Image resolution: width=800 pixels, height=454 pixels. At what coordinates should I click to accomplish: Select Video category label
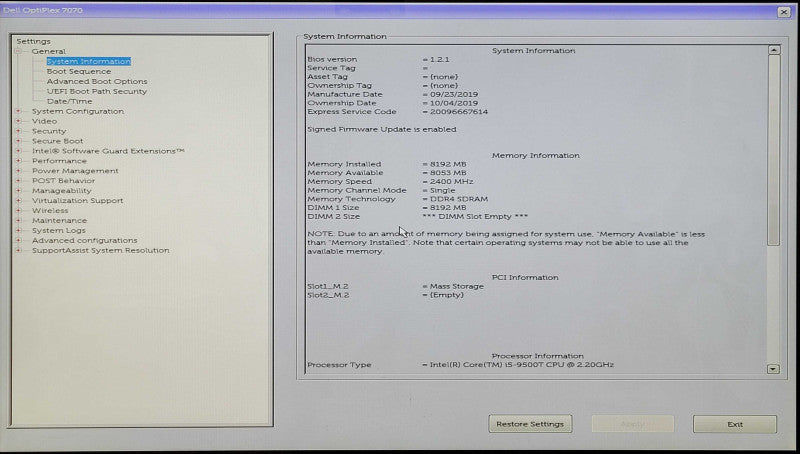(x=44, y=121)
